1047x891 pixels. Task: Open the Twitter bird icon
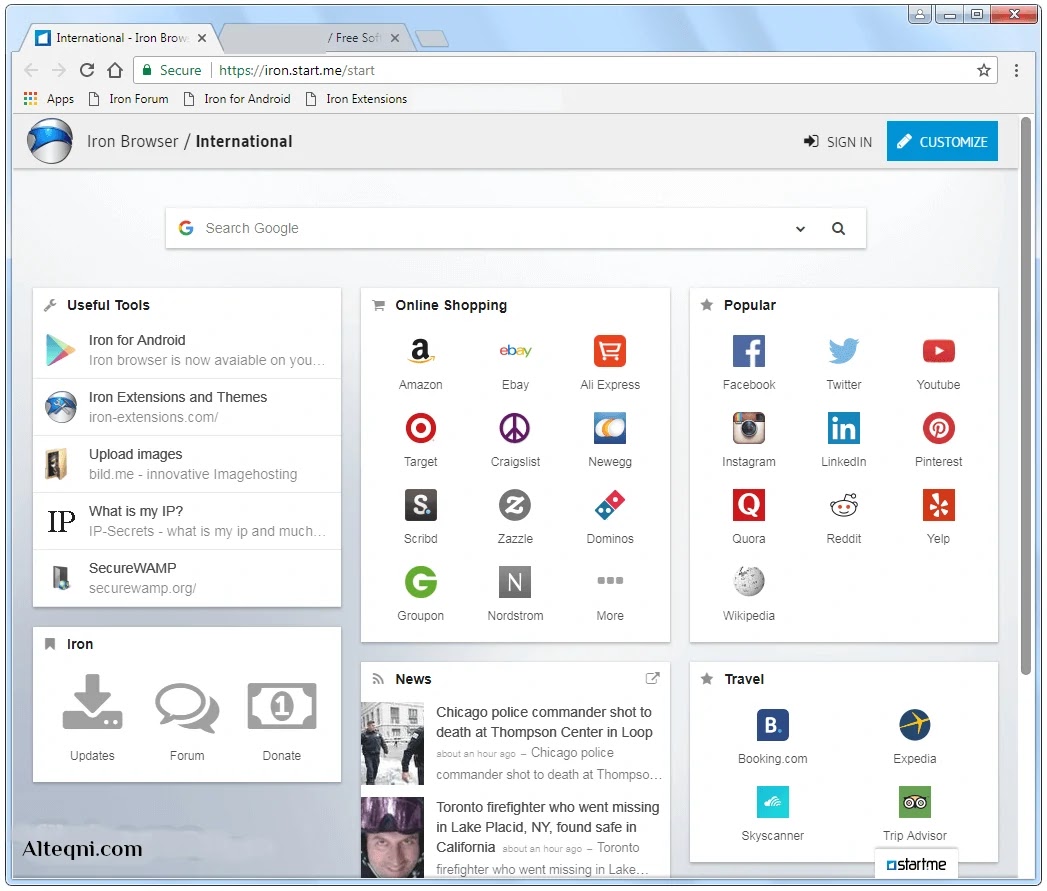[x=843, y=351]
